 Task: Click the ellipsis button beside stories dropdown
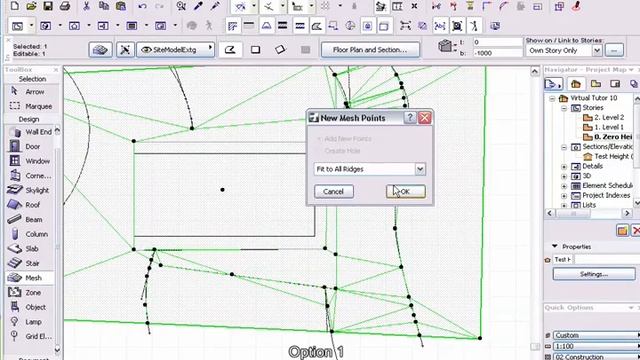point(614,51)
